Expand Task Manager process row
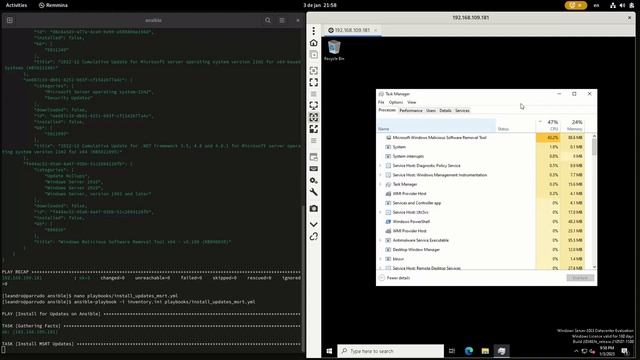Viewport: 640px width, 360px height. click(380, 184)
